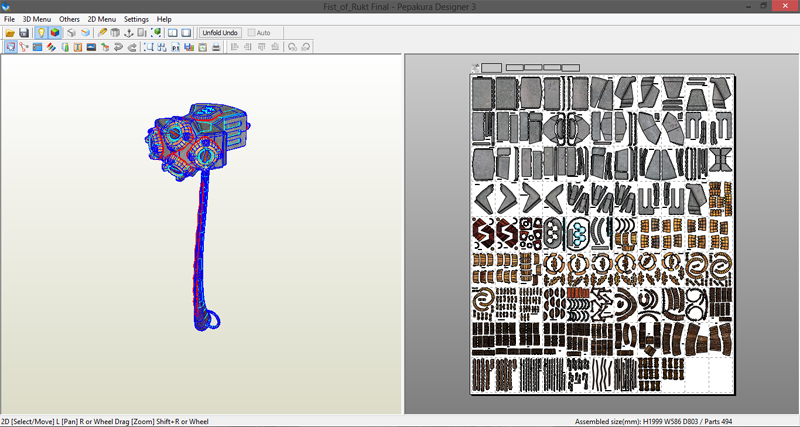Open the Settings menu
The image size is (800, 427).
[x=136, y=19]
